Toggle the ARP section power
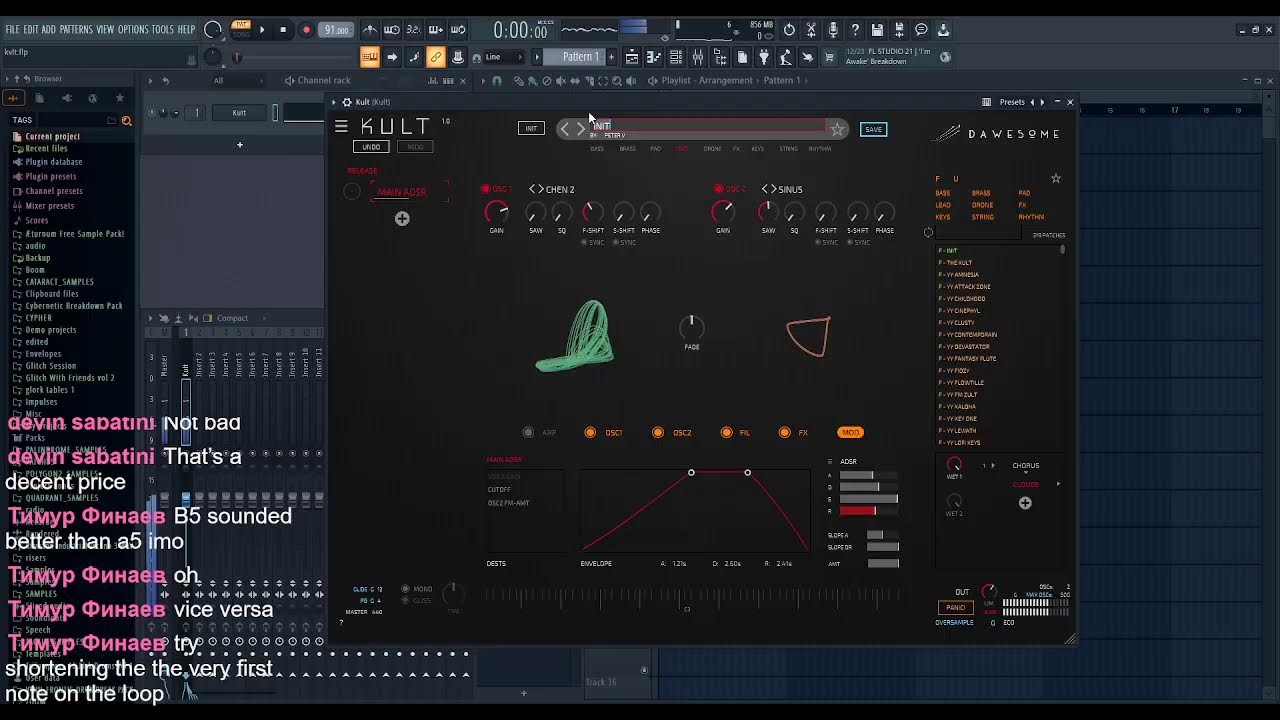 tap(528, 432)
